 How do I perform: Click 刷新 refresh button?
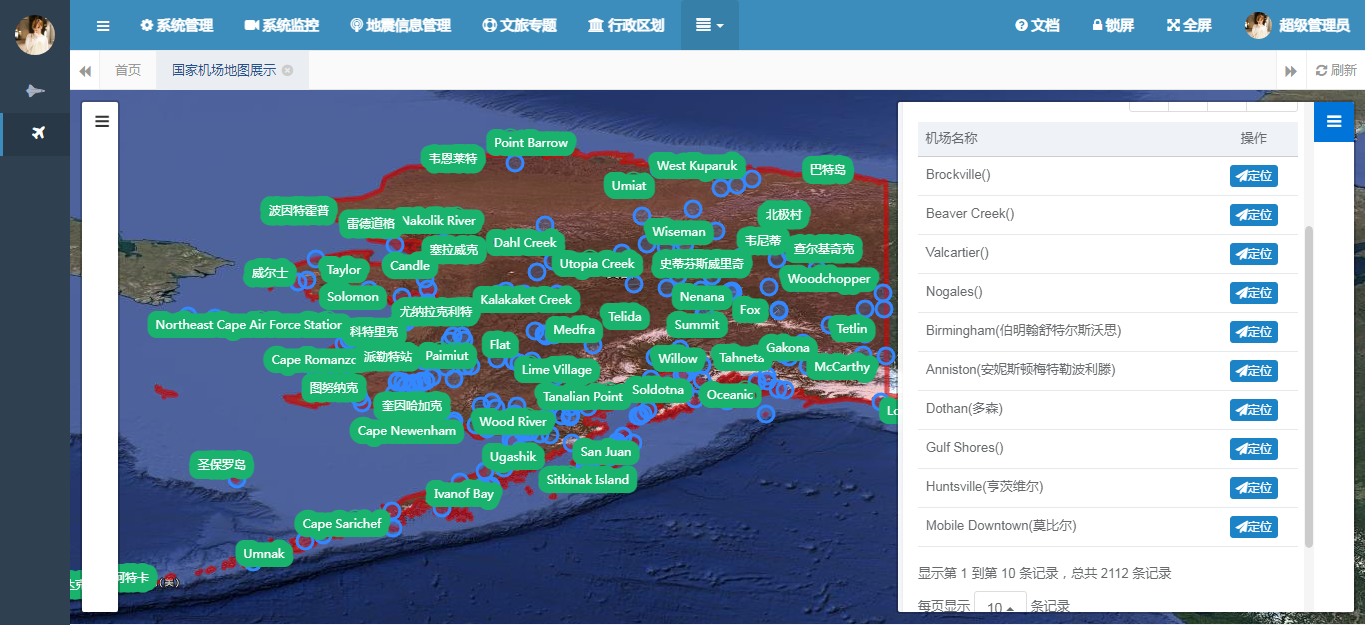coord(1336,70)
